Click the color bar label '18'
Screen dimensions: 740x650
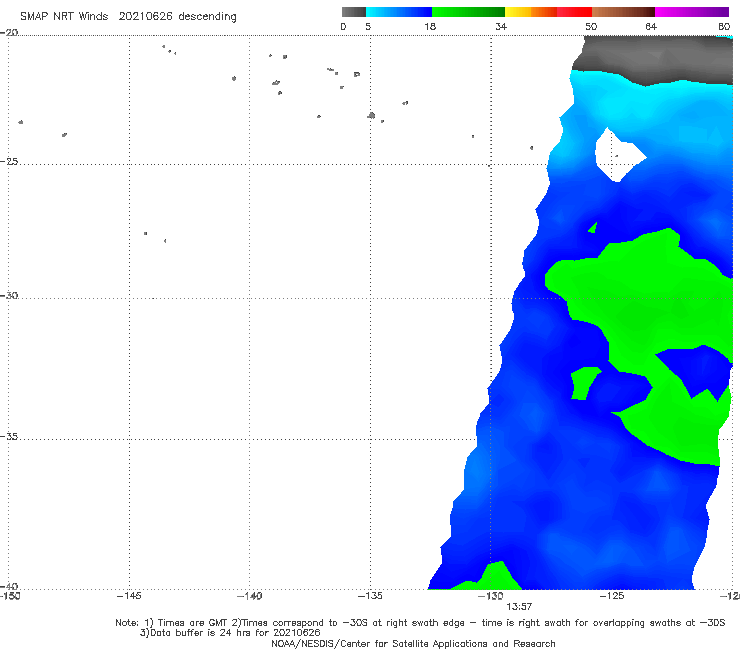pos(430,26)
